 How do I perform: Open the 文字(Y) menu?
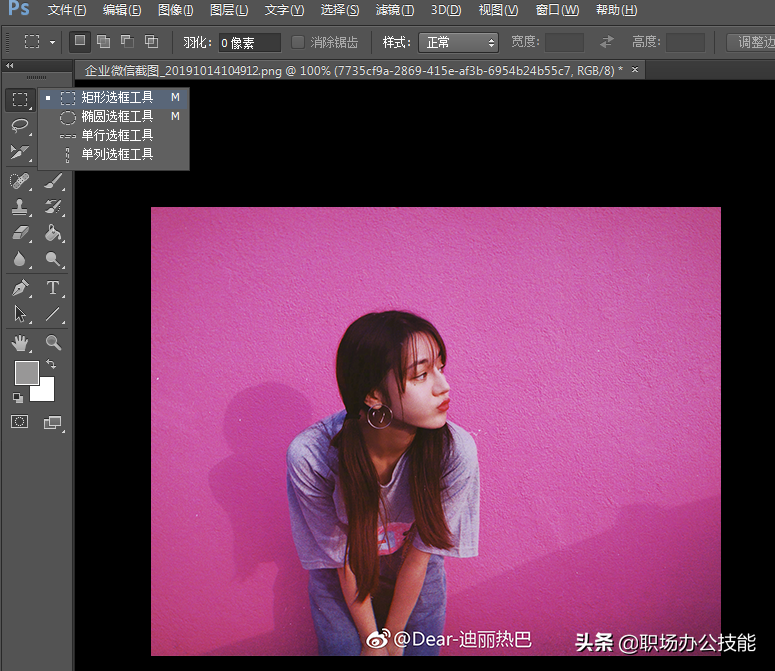click(x=284, y=10)
